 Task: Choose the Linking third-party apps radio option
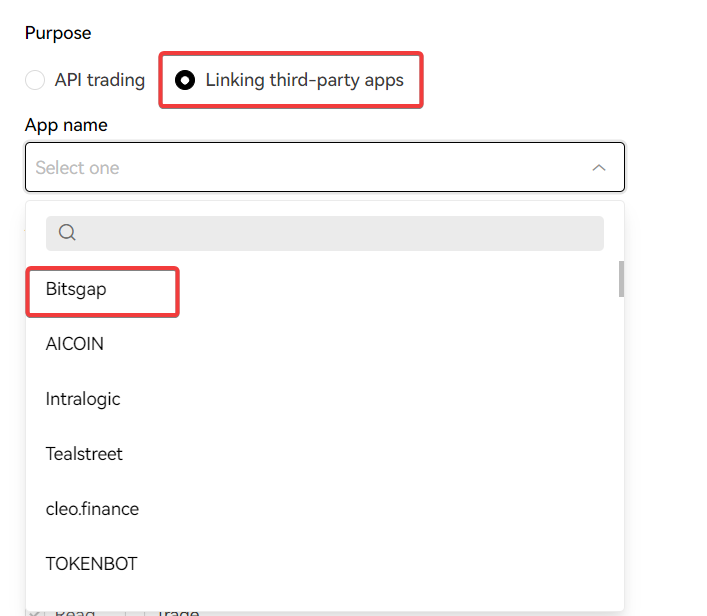pos(185,80)
